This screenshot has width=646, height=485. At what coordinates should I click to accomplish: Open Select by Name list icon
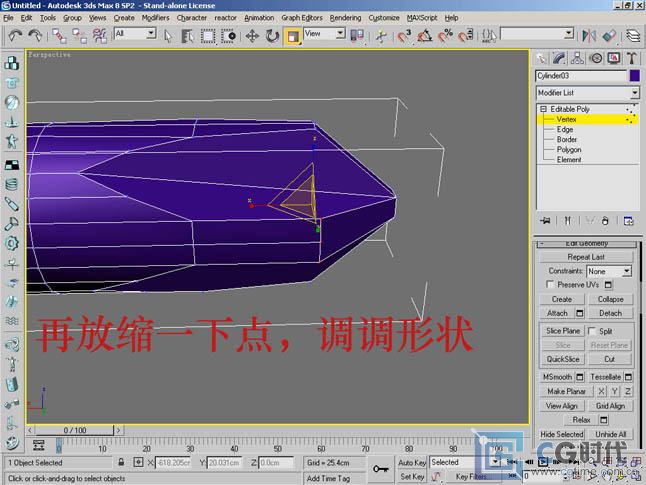click(x=187, y=36)
